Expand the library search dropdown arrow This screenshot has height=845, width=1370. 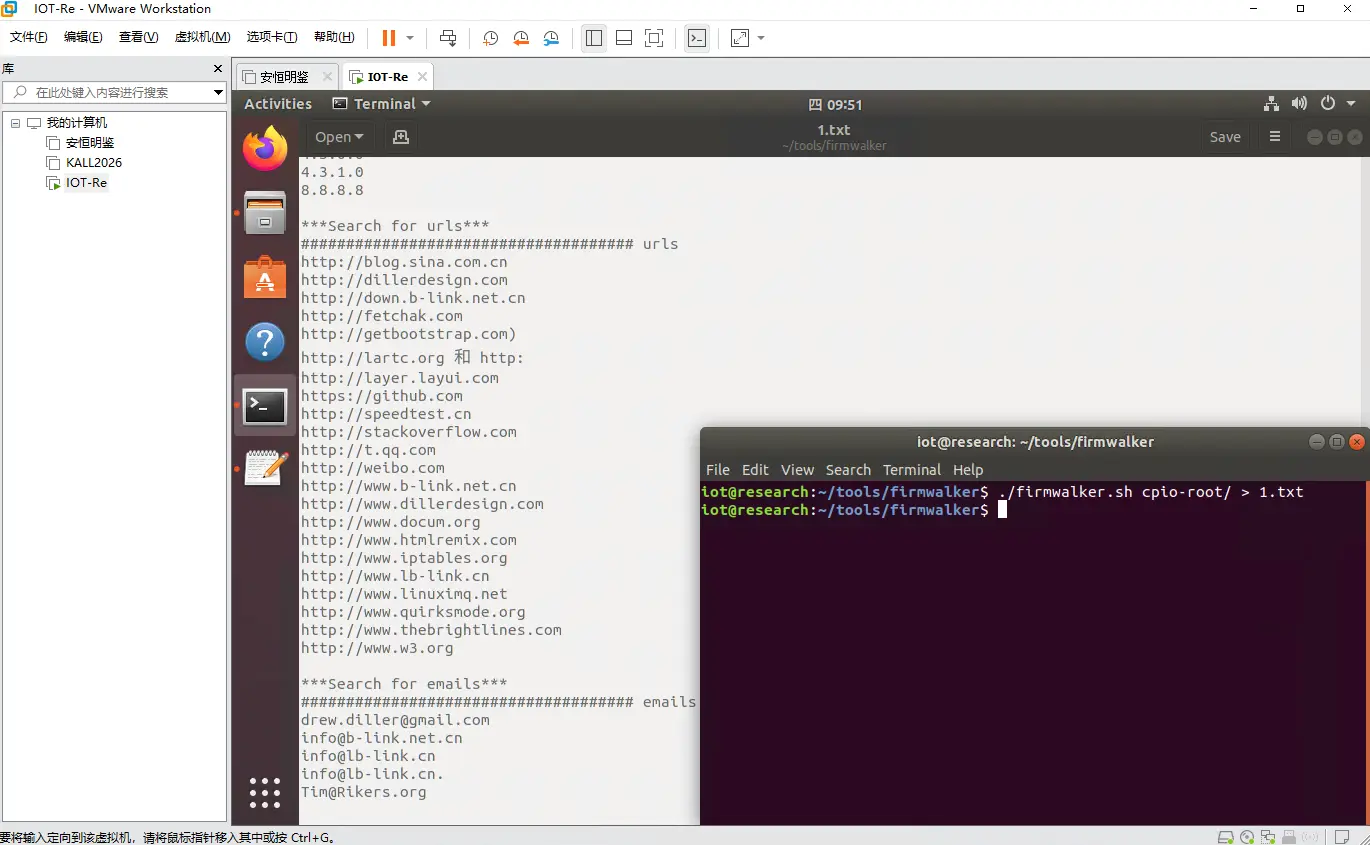(218, 93)
